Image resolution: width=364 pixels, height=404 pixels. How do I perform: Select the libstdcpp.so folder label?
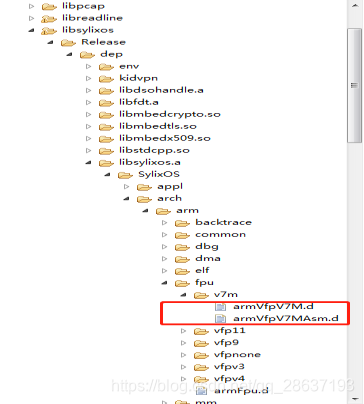click(x=154, y=150)
